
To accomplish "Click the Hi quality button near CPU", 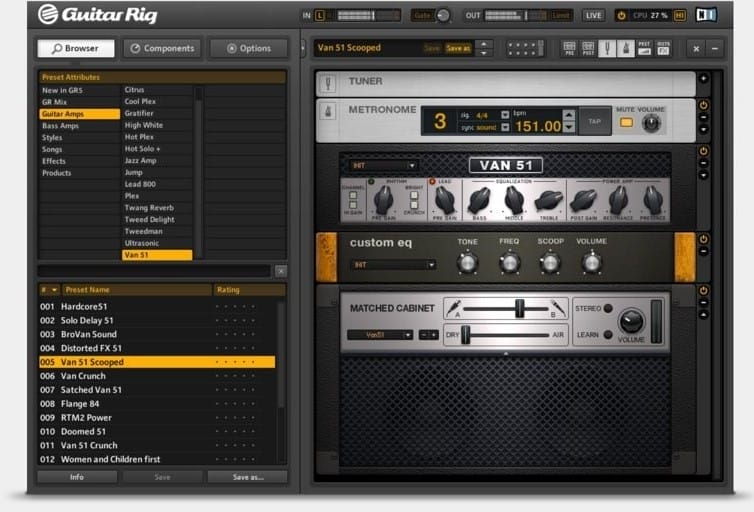I will (x=679, y=15).
